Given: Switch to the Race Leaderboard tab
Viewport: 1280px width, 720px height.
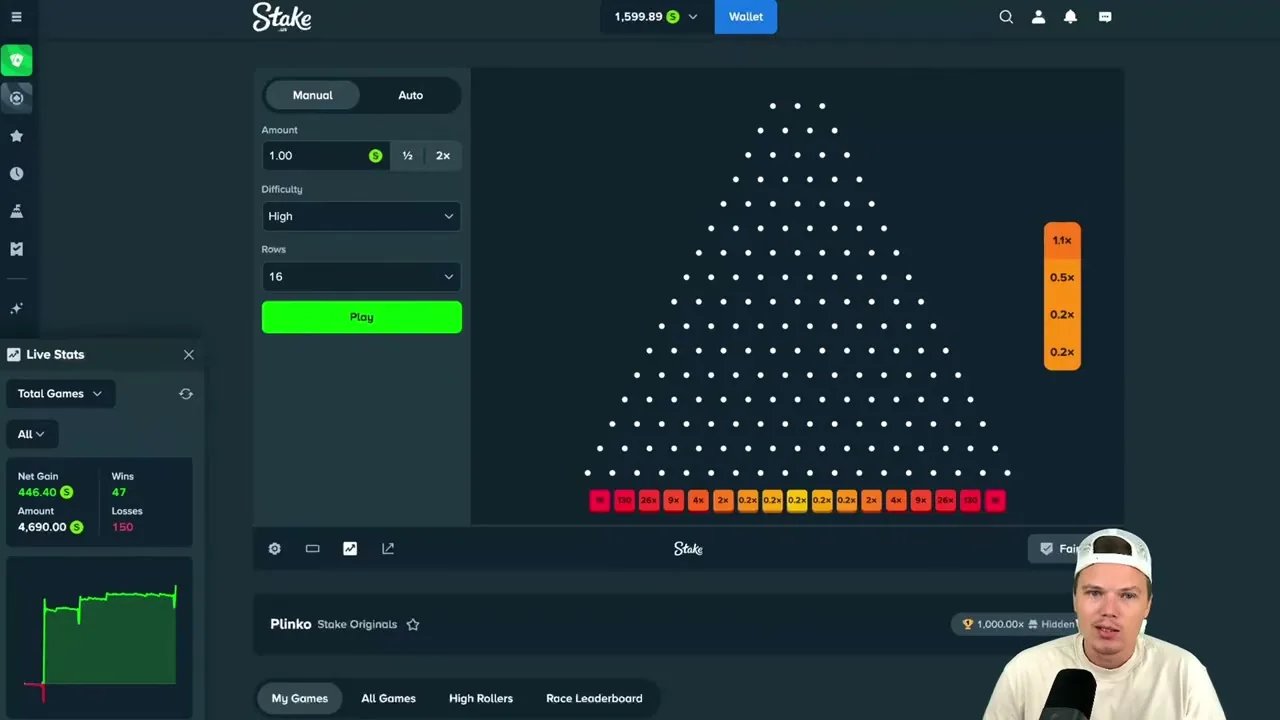Looking at the screenshot, I should [594, 699].
